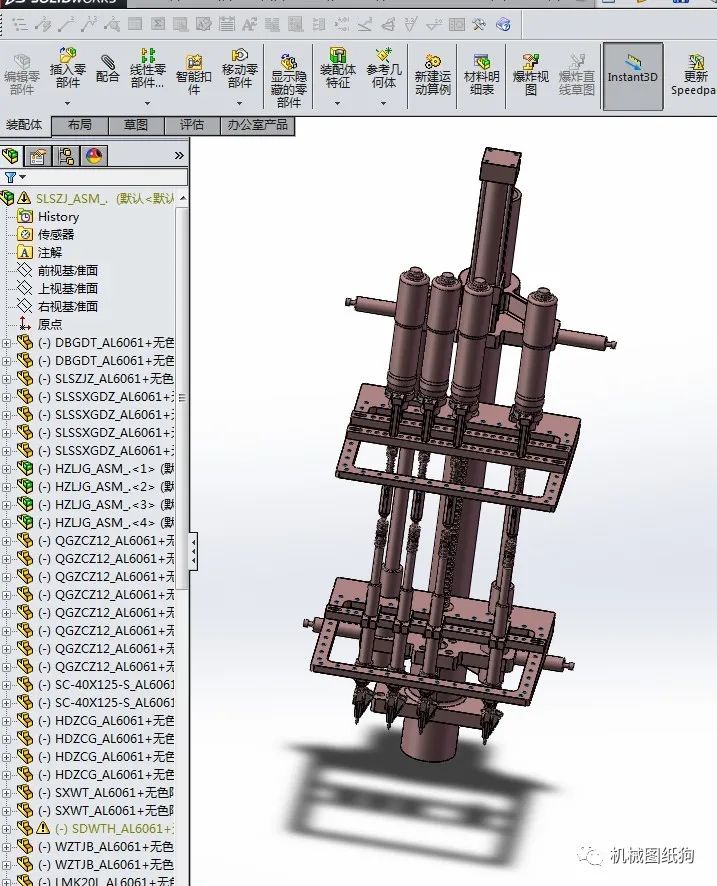Click the blue globe icon in top toolbar
717x886 pixels.
point(503,24)
